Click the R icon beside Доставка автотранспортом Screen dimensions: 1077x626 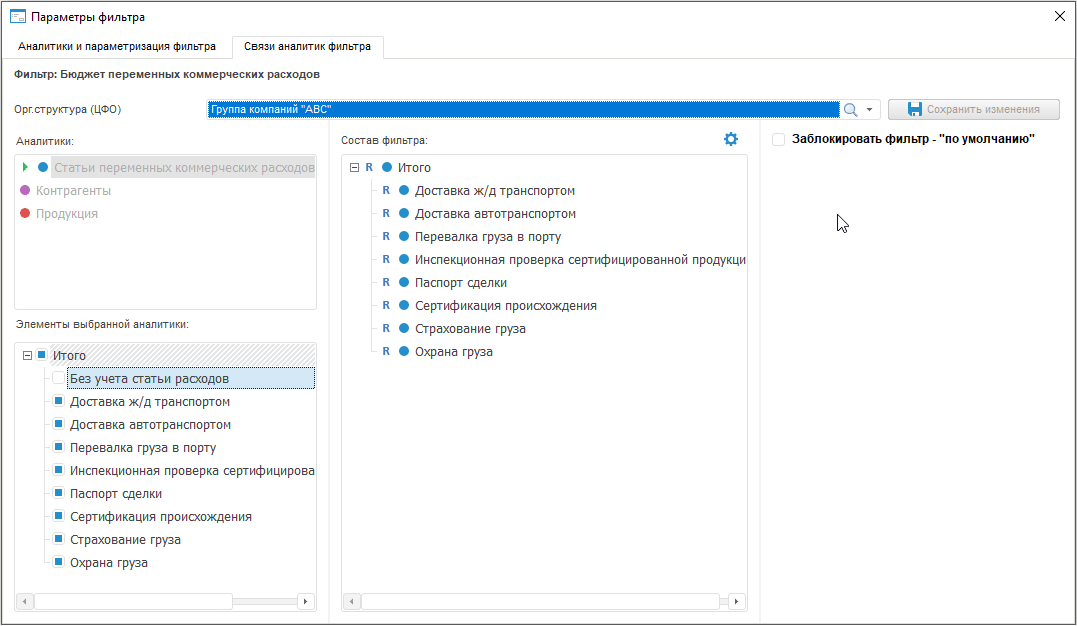[386, 214]
